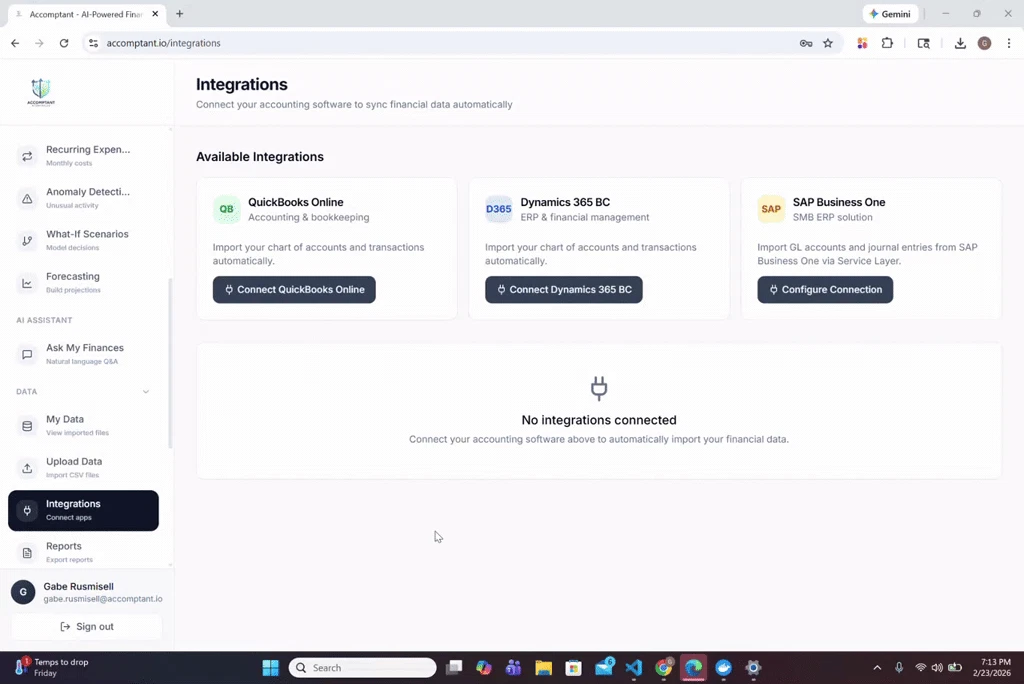
Task: Collapse the DATA section chevron
Action: tap(146, 392)
